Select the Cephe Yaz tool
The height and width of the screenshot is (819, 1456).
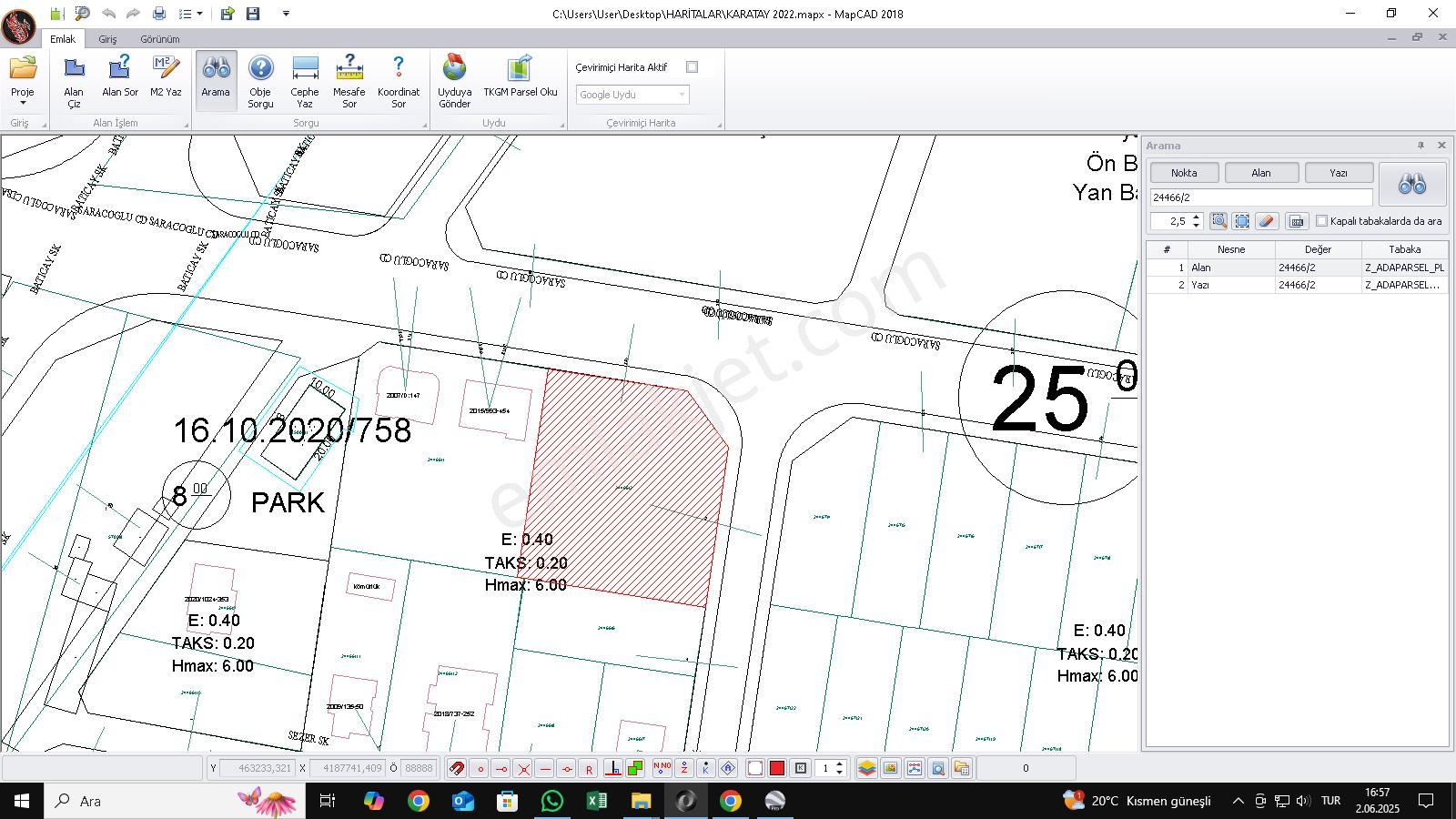point(305,80)
